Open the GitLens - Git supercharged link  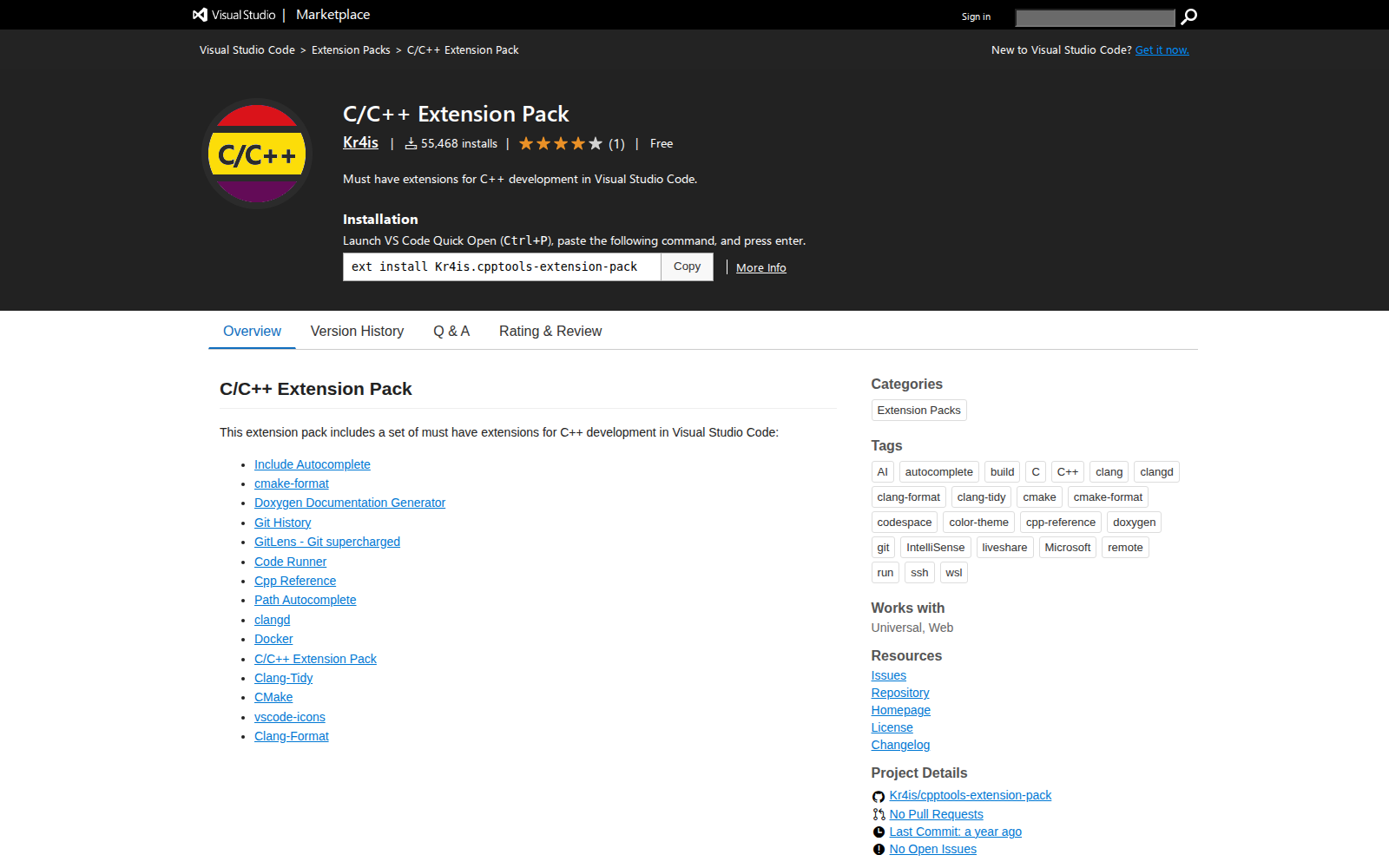[x=327, y=542]
